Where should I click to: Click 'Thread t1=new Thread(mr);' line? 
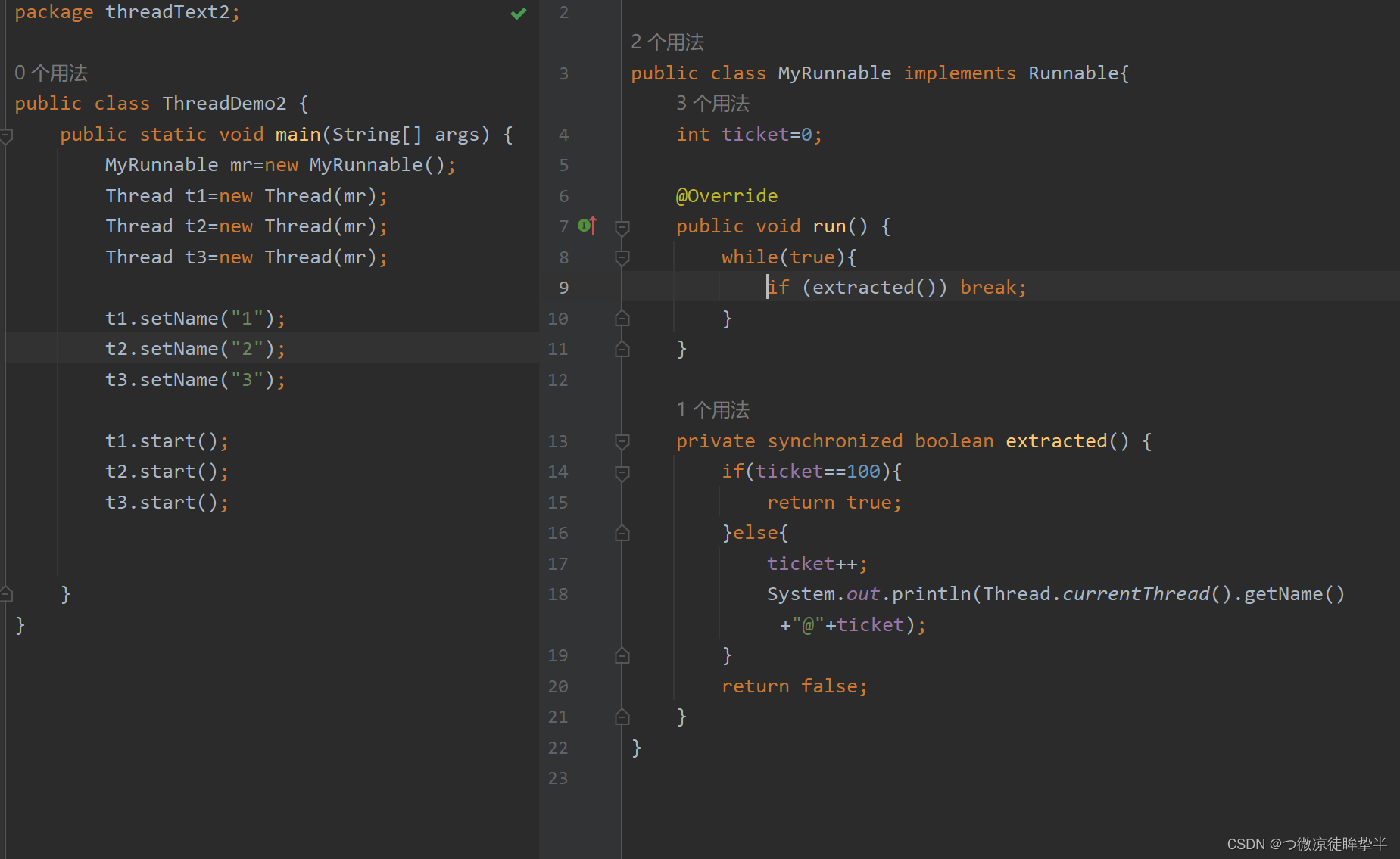(246, 196)
